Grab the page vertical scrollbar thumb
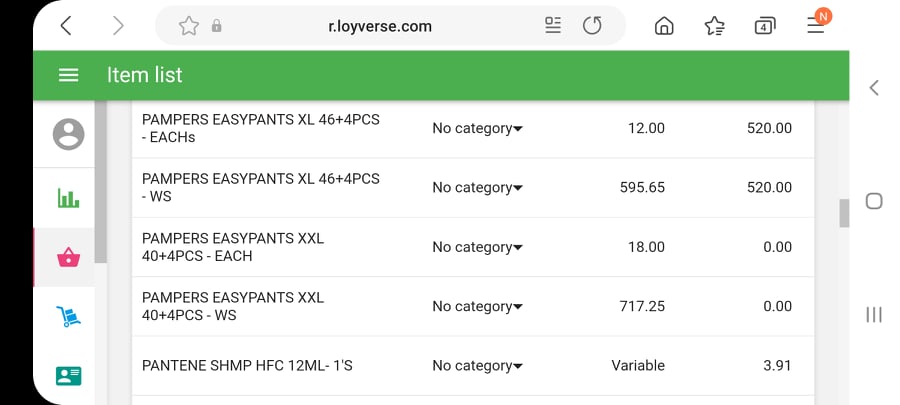The image size is (900, 405). pos(844,213)
